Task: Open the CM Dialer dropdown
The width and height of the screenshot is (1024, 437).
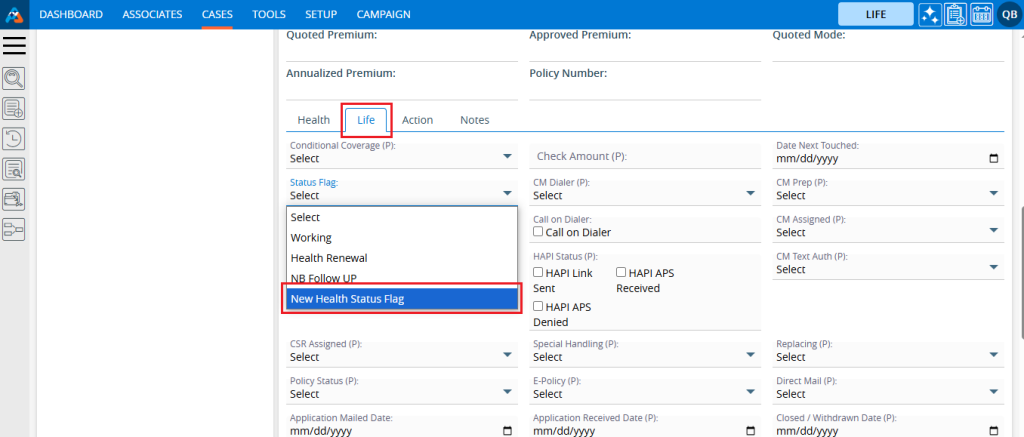Action: pyautogui.click(x=644, y=195)
